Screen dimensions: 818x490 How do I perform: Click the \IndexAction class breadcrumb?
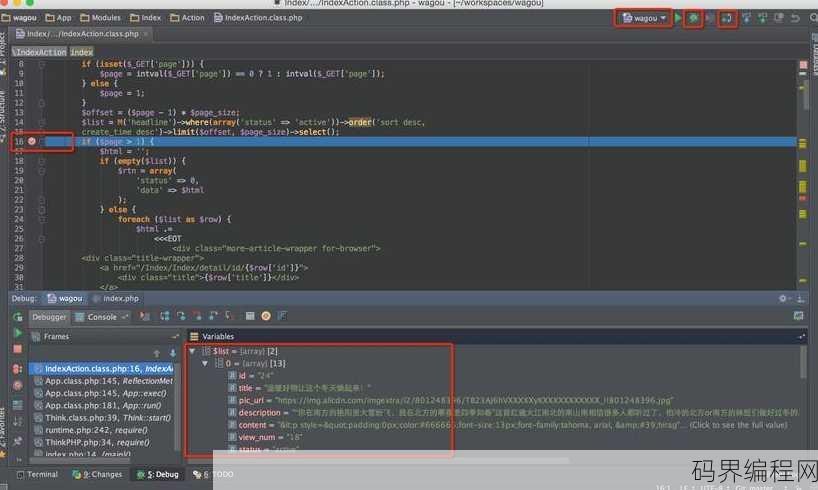tap(40, 52)
